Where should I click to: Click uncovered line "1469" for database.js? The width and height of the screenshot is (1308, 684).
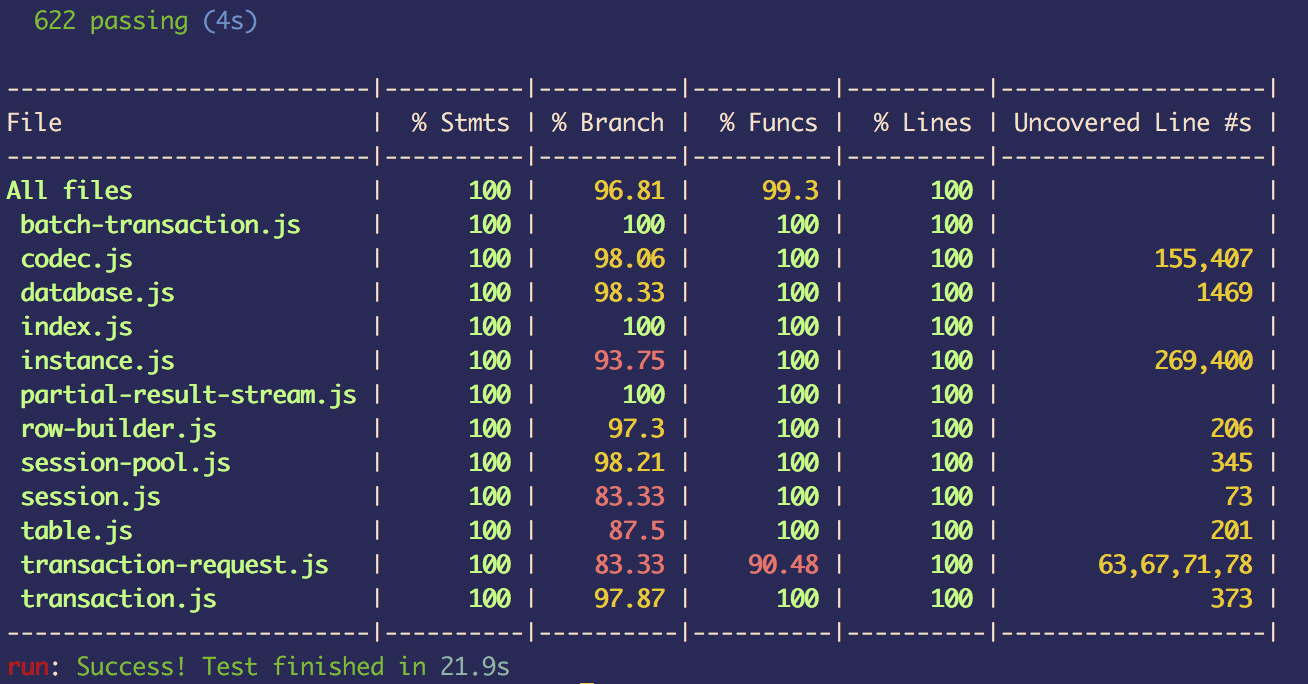(x=1224, y=293)
